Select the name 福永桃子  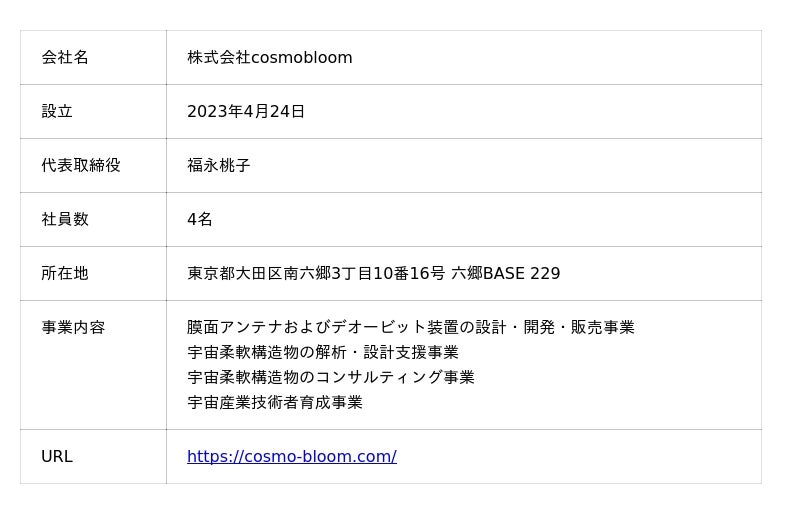click(x=219, y=165)
